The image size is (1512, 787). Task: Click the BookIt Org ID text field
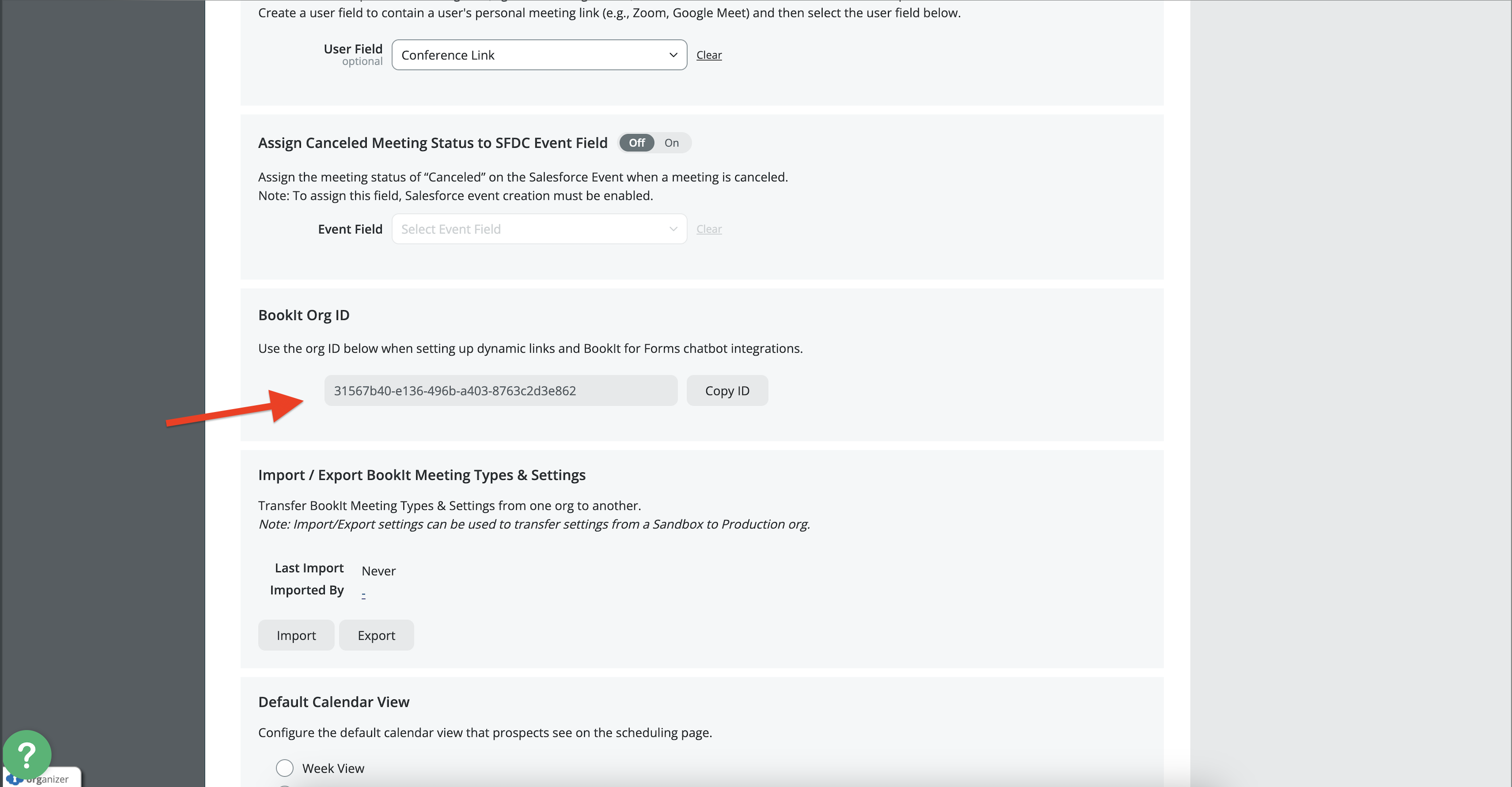pos(500,391)
